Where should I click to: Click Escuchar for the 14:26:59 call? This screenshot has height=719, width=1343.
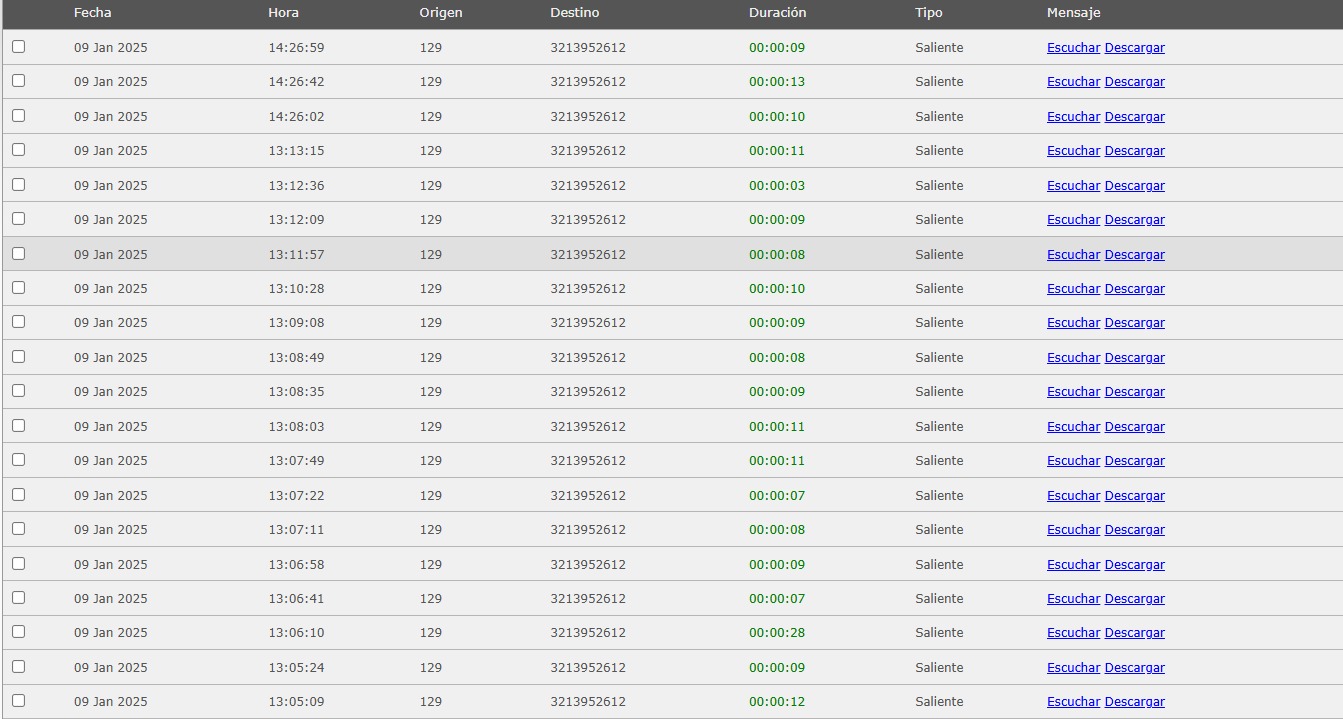click(1073, 48)
